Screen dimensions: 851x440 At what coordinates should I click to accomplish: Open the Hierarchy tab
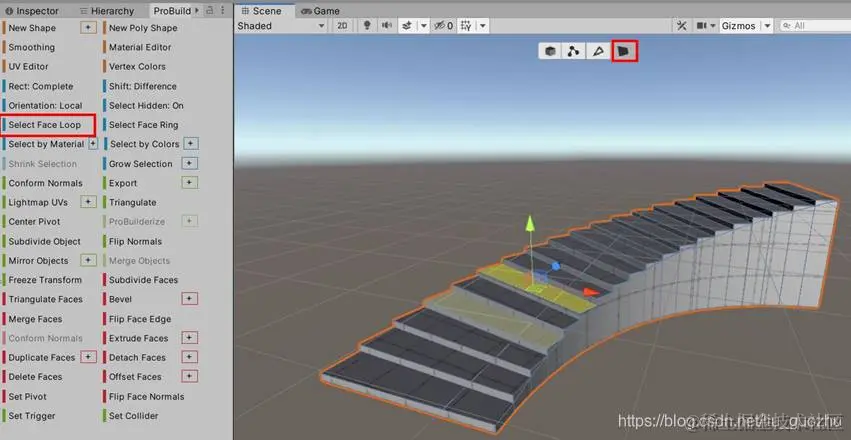107,11
